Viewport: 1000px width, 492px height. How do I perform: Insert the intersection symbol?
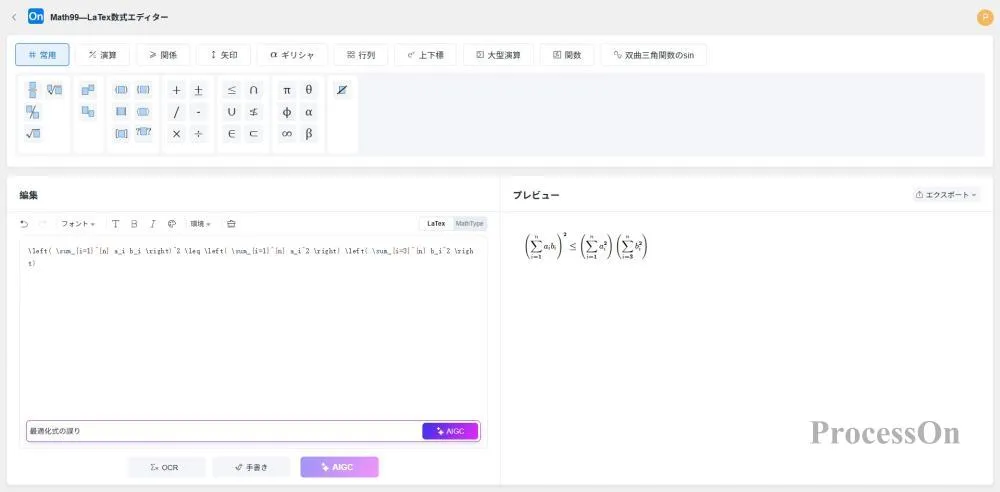pos(253,91)
